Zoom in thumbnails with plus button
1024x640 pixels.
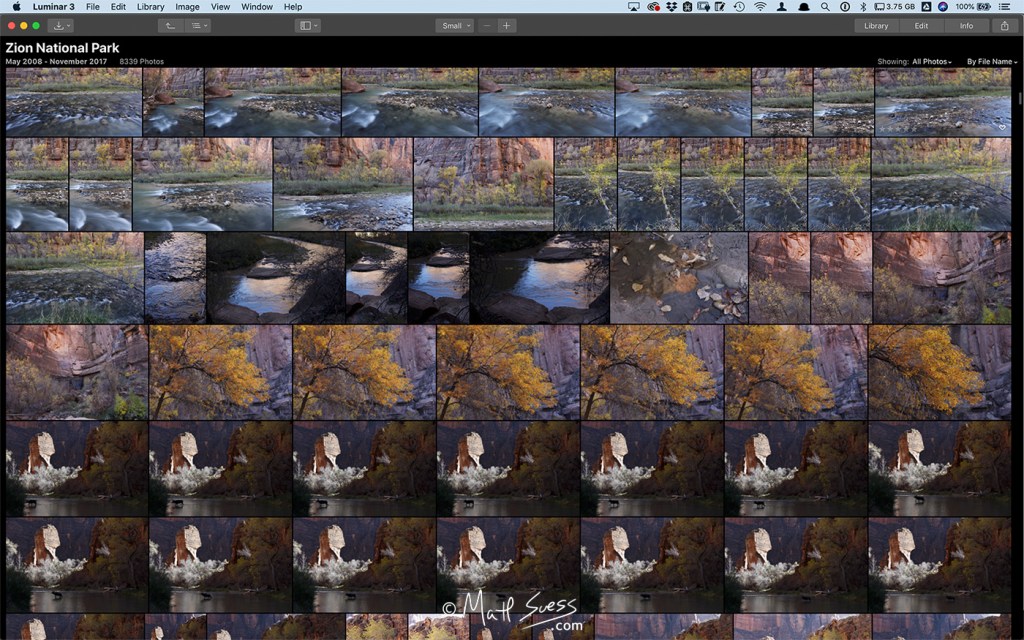point(507,26)
